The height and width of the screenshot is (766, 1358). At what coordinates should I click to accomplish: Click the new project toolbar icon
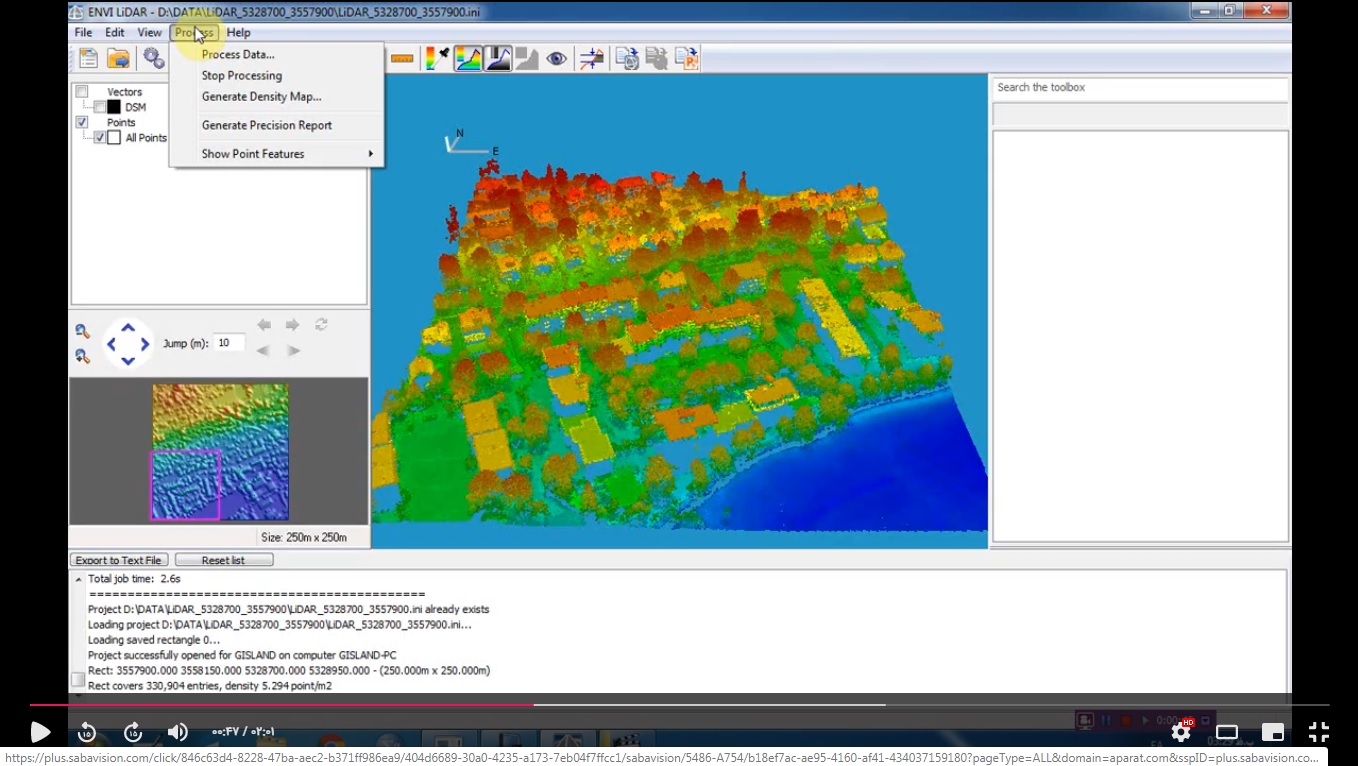tap(88, 58)
